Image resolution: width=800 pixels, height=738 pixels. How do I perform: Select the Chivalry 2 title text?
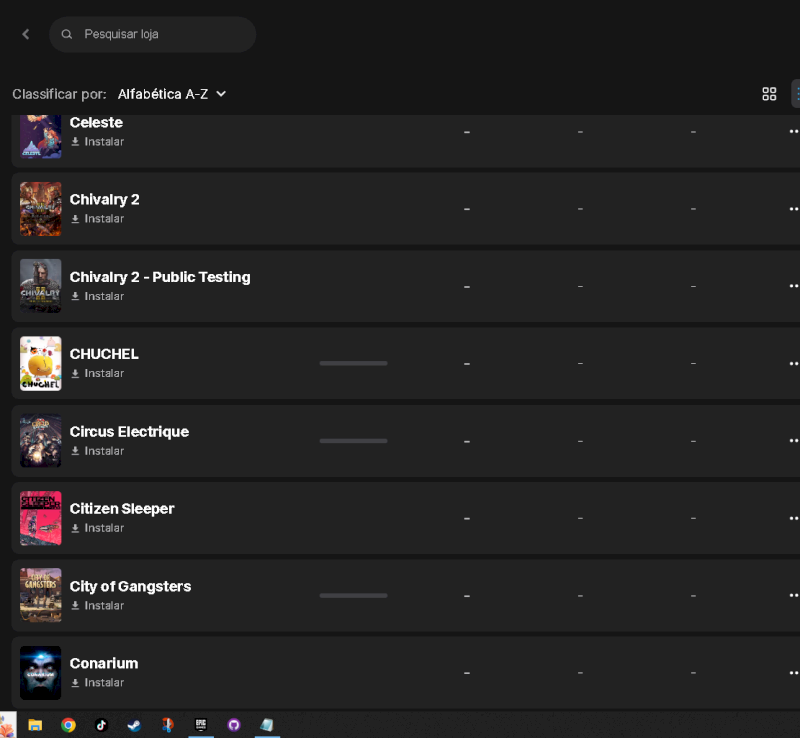pos(104,200)
